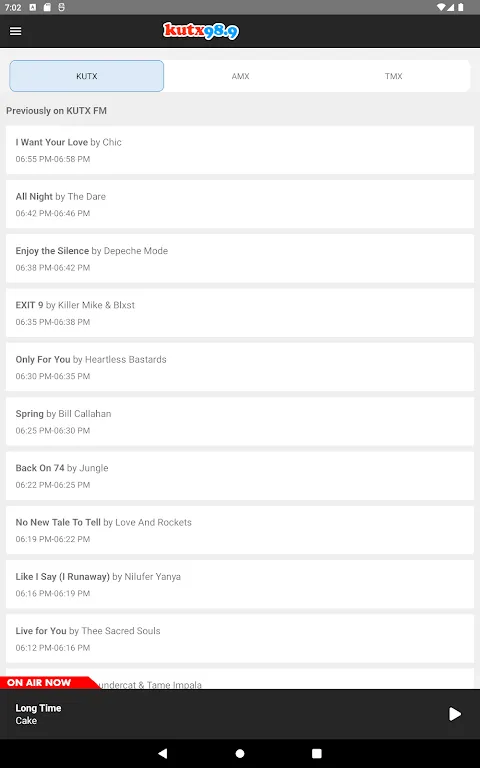Open Spring by Bill Callahan entry

pyautogui.click(x=240, y=422)
